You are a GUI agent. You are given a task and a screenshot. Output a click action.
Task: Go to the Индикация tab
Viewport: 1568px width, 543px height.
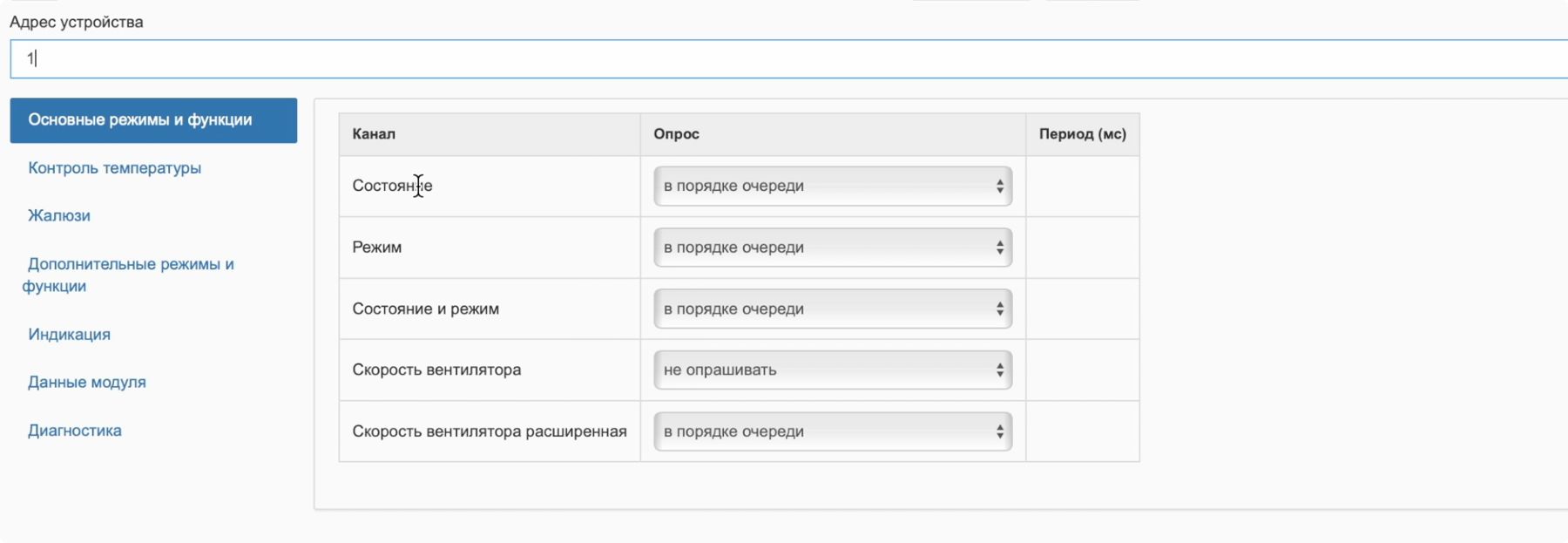click(69, 335)
